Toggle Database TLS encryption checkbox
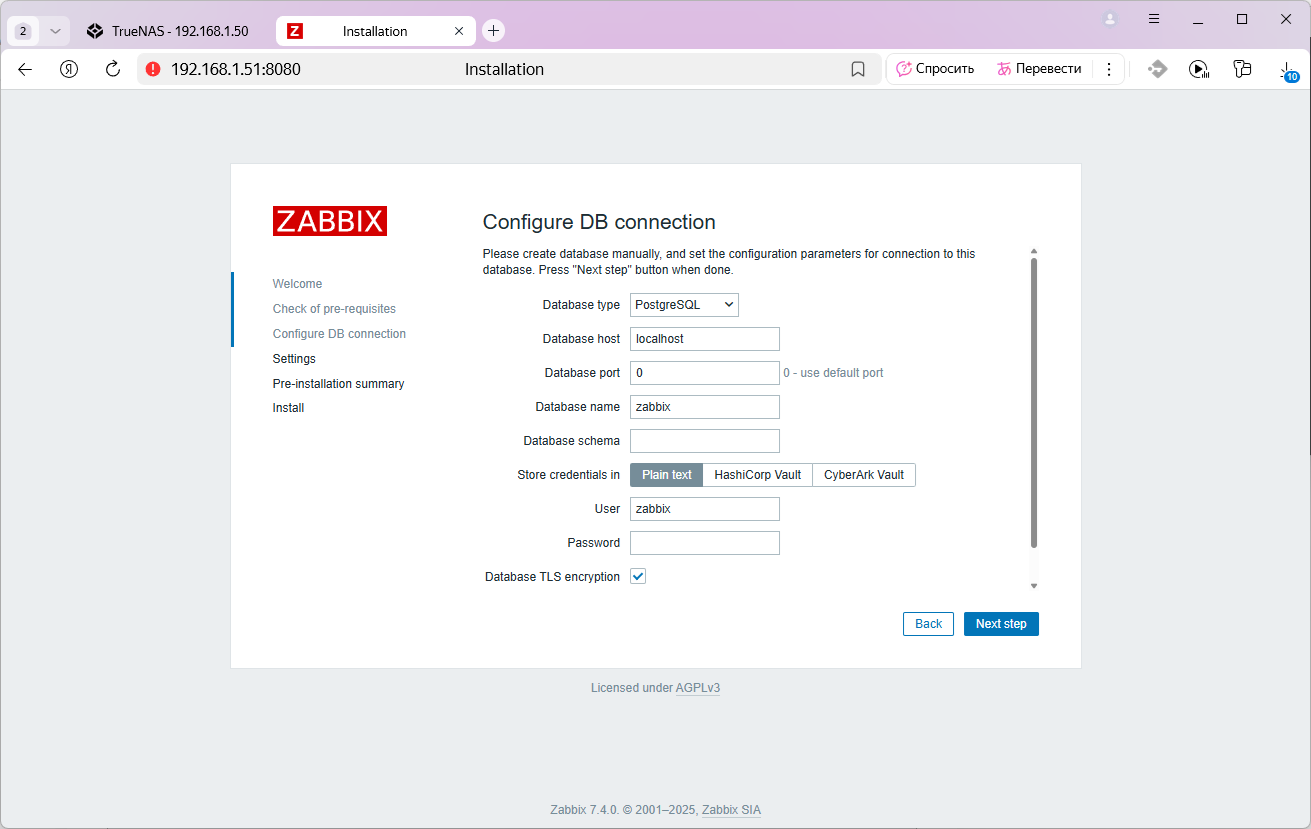1311x829 pixels. click(638, 576)
